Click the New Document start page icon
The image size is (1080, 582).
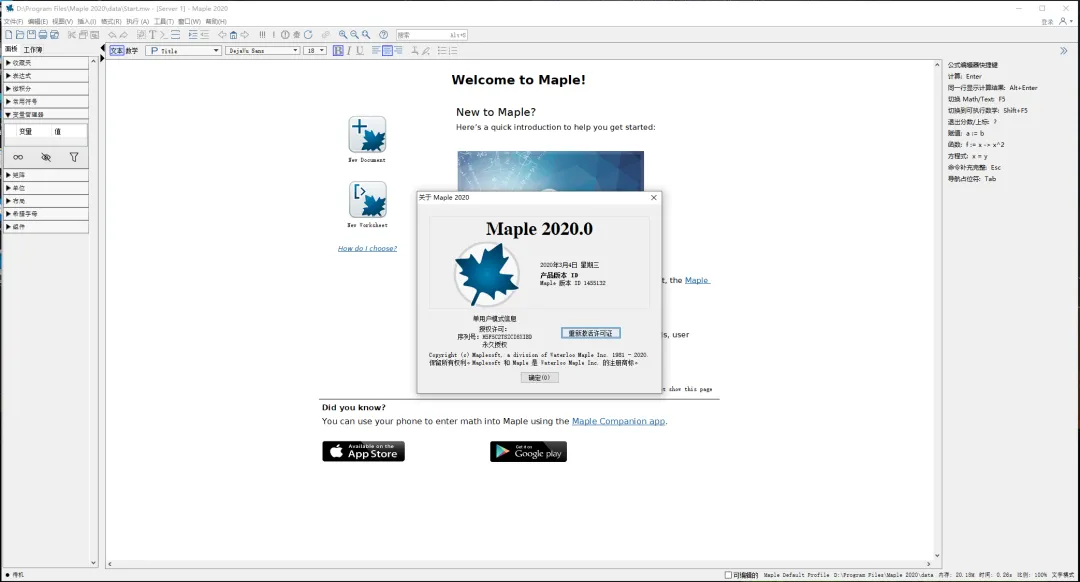tap(367, 134)
